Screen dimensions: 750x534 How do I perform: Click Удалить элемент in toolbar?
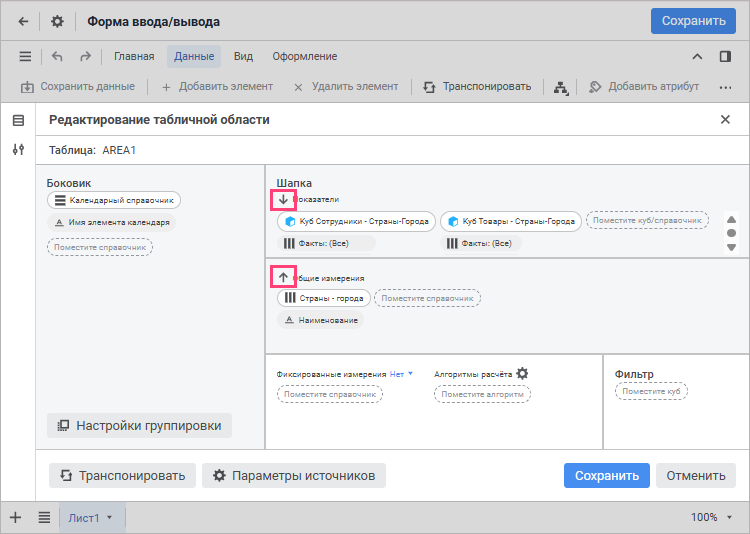(x=346, y=87)
